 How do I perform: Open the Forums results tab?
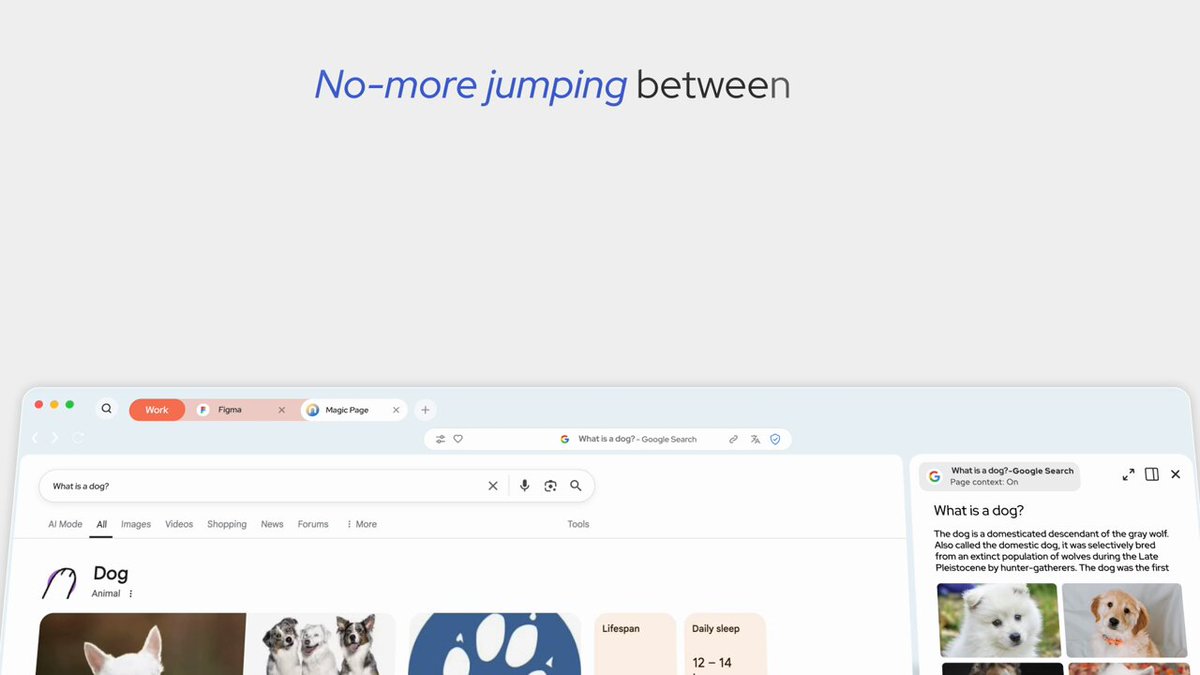click(313, 524)
